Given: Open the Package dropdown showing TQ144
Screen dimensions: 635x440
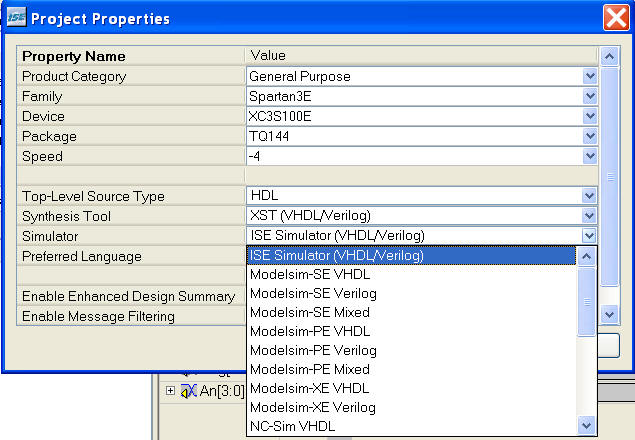Looking at the screenshot, I should (590, 136).
